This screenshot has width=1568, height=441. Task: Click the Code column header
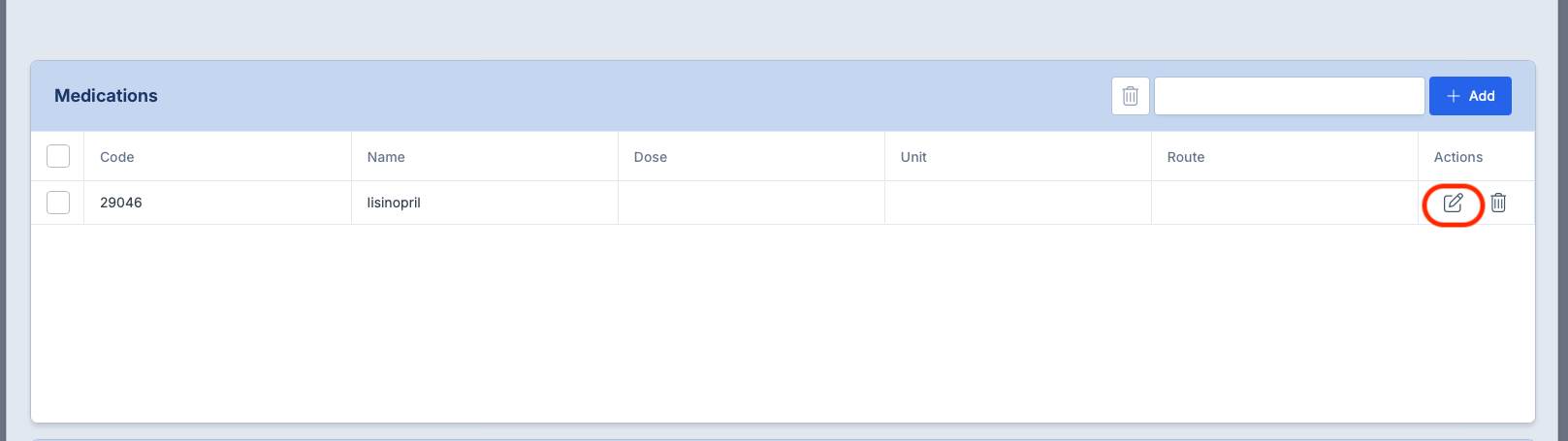(117, 157)
